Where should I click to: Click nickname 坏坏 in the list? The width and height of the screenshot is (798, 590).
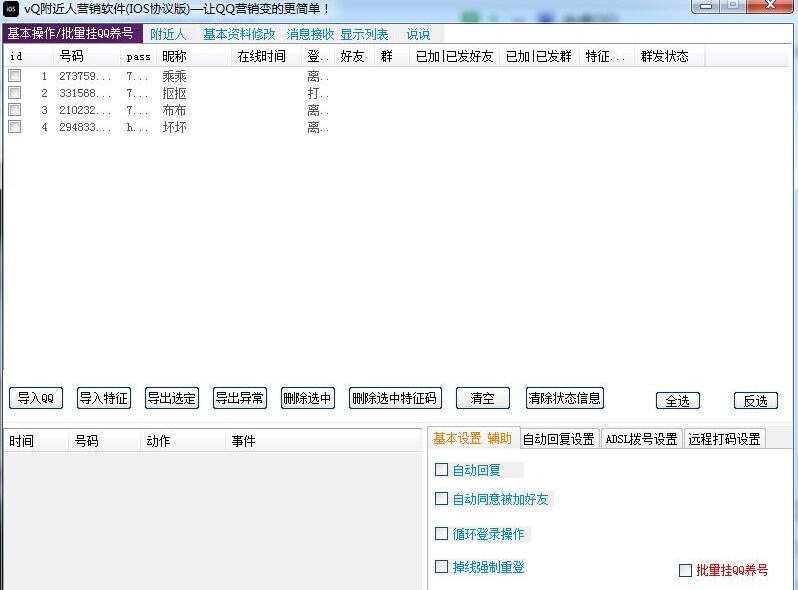(x=174, y=127)
